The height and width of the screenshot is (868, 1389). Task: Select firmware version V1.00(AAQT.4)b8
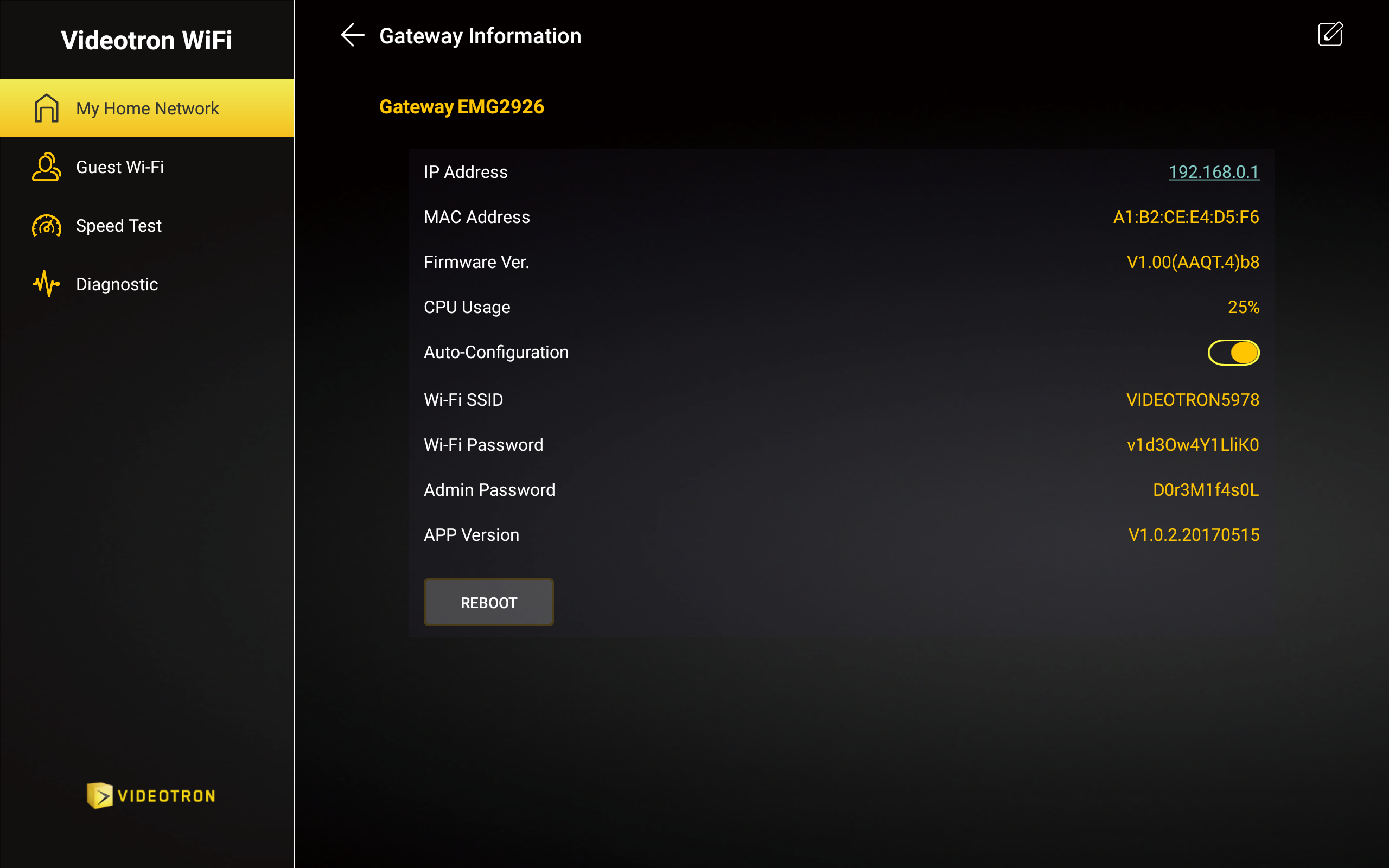(x=1193, y=263)
